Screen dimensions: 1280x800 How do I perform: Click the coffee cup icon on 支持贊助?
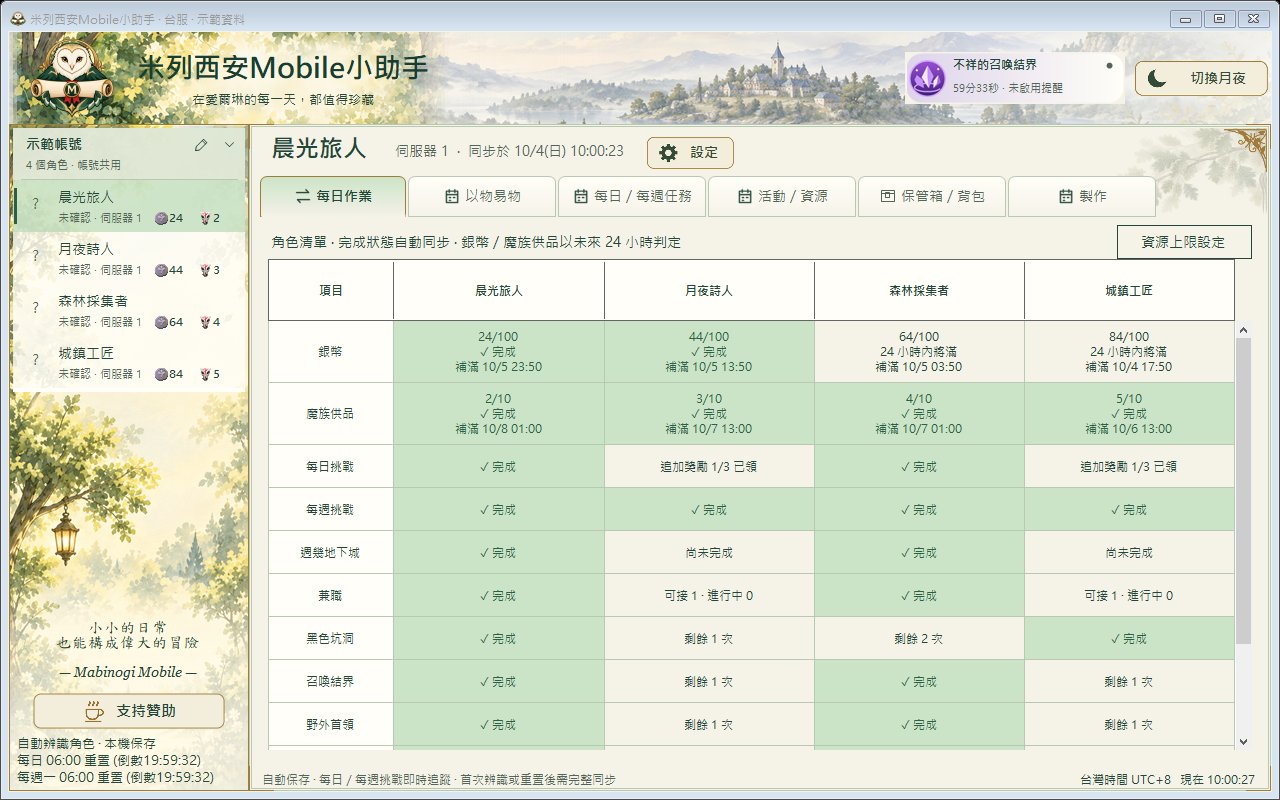tap(93, 711)
